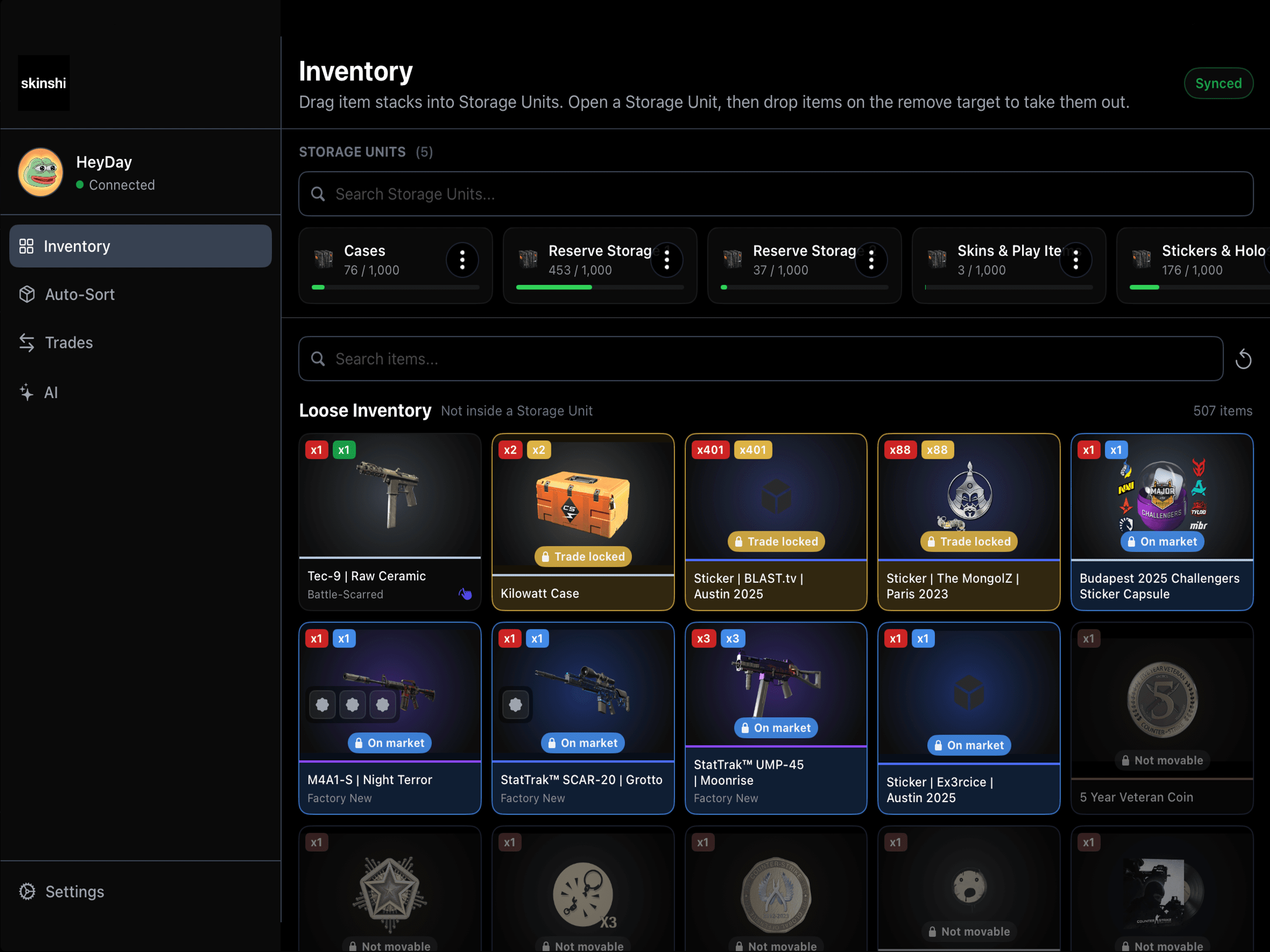Click the 507 items count label
The width and height of the screenshot is (1270, 952).
pos(1223,411)
